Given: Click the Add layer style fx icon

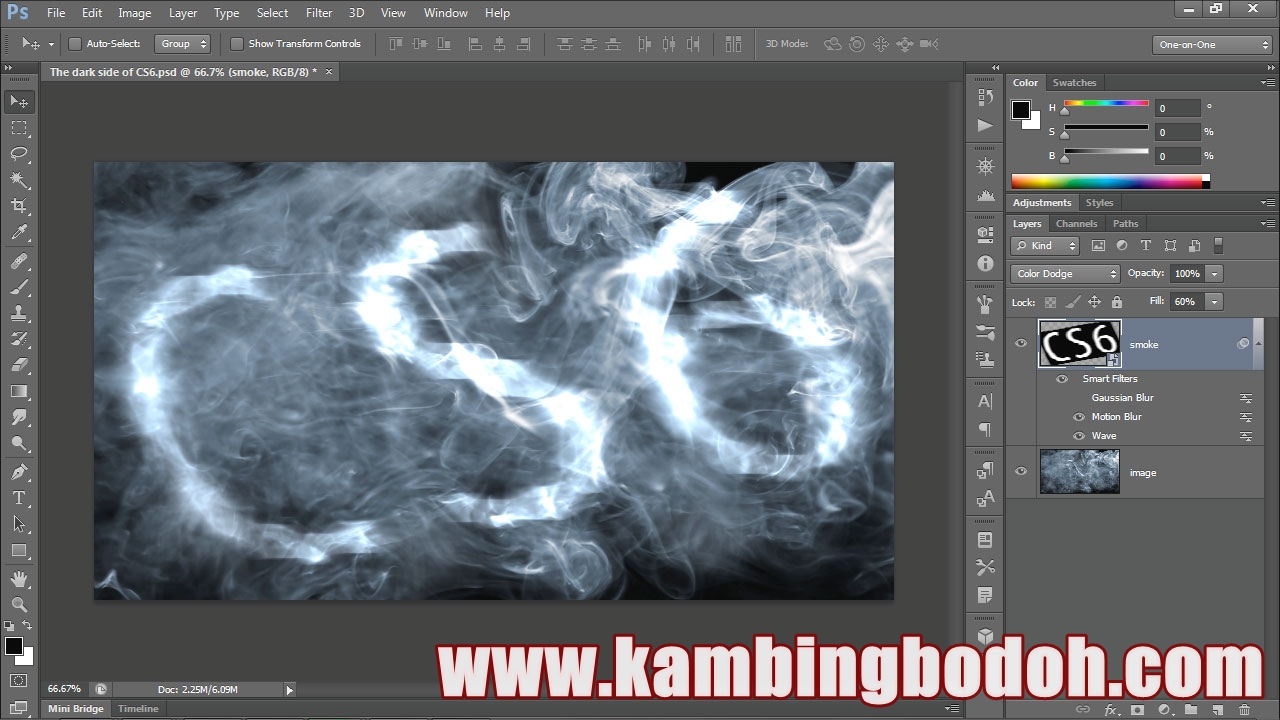Looking at the screenshot, I should click(1110, 710).
